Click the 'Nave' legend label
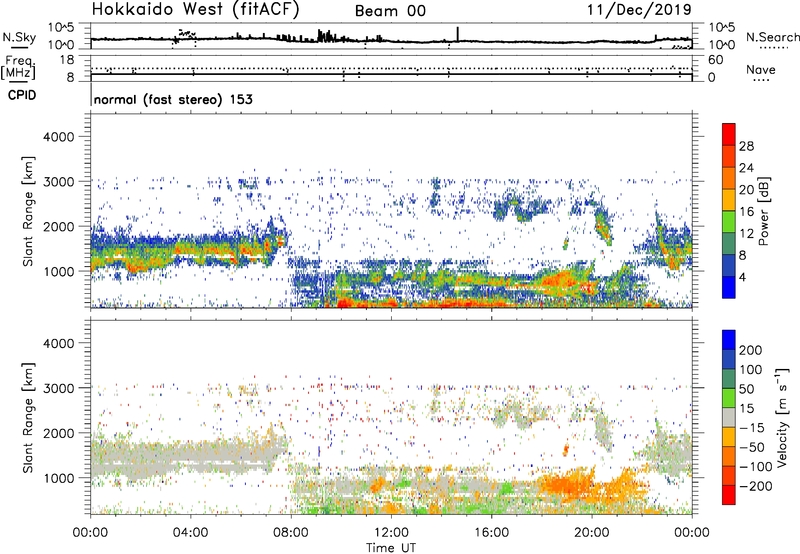The width and height of the screenshot is (800, 554). pyautogui.click(x=761, y=70)
